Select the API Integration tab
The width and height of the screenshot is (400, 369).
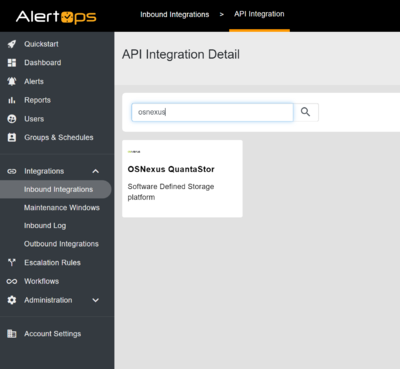pyautogui.click(x=259, y=14)
